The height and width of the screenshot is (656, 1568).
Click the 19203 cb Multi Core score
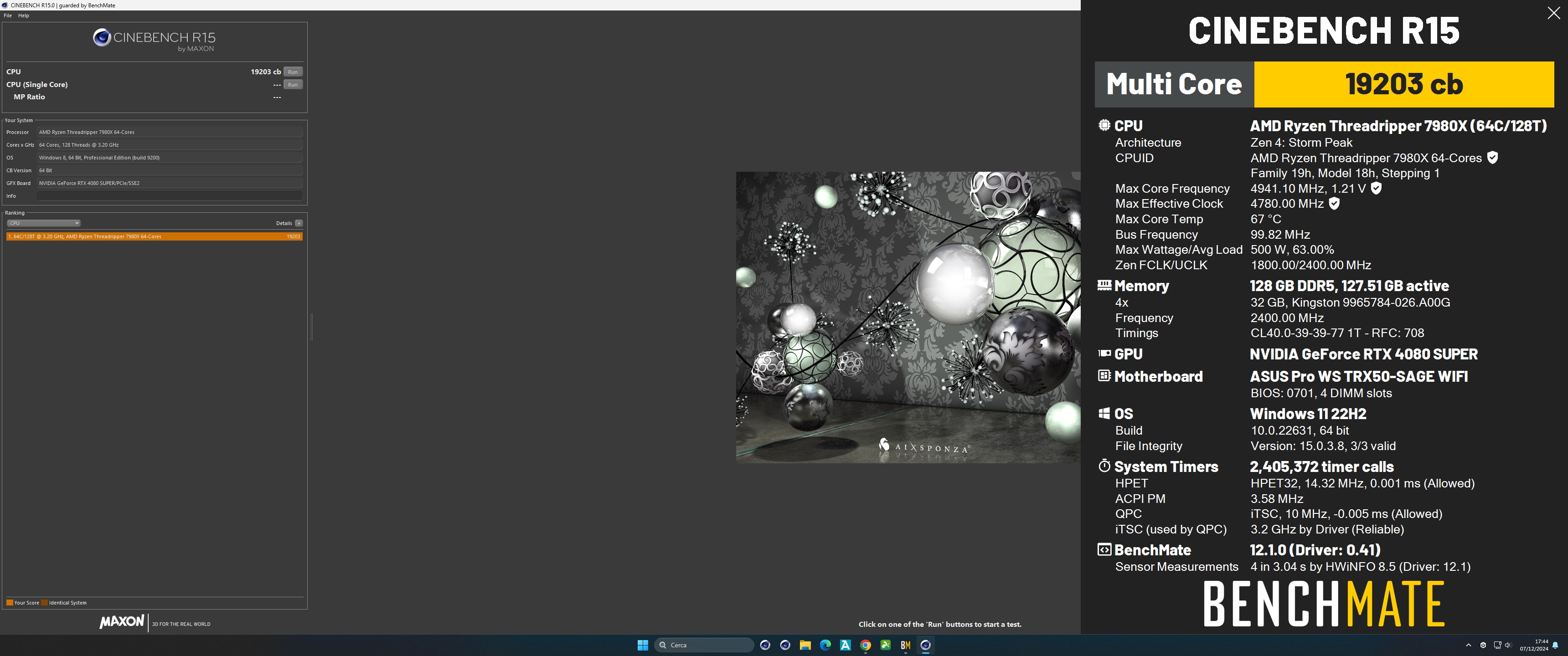(x=1403, y=84)
